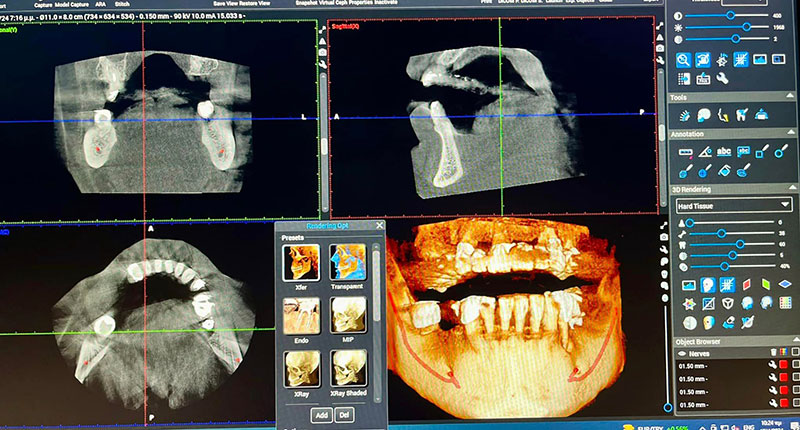
Task: Toggle the highlighted crossed-grid icon near zoom tool
Action: (x=741, y=59)
